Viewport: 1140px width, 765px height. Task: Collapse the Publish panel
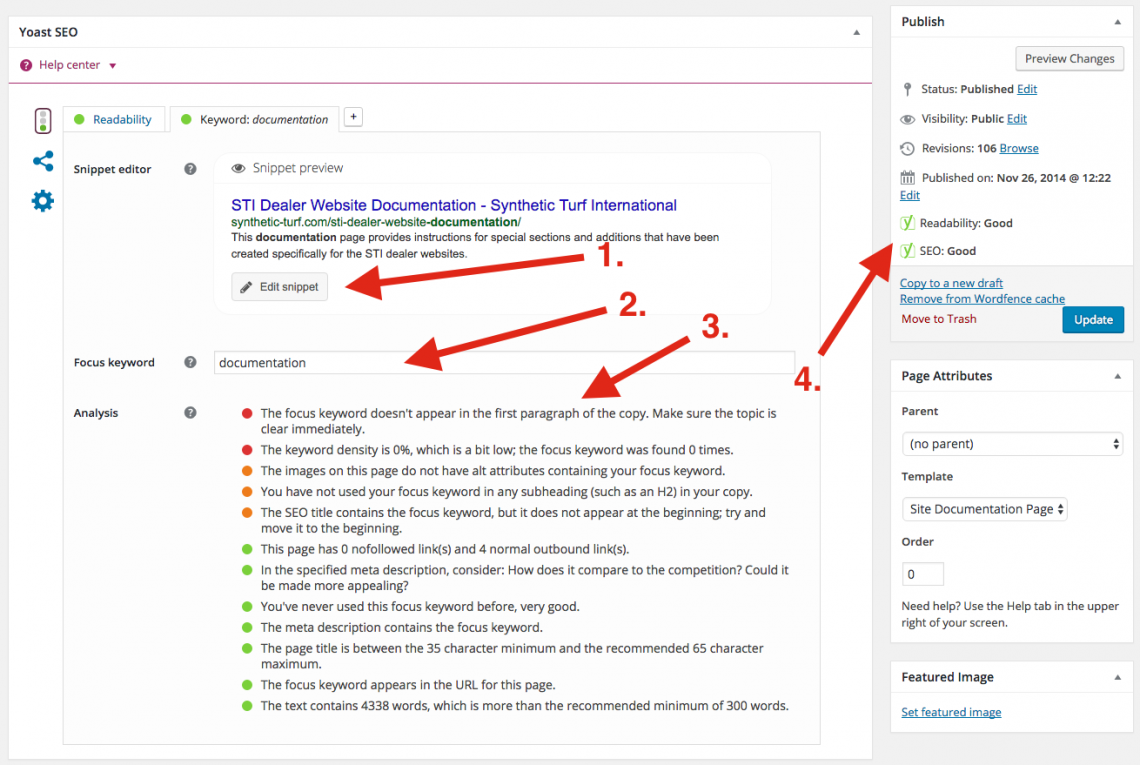(1117, 23)
